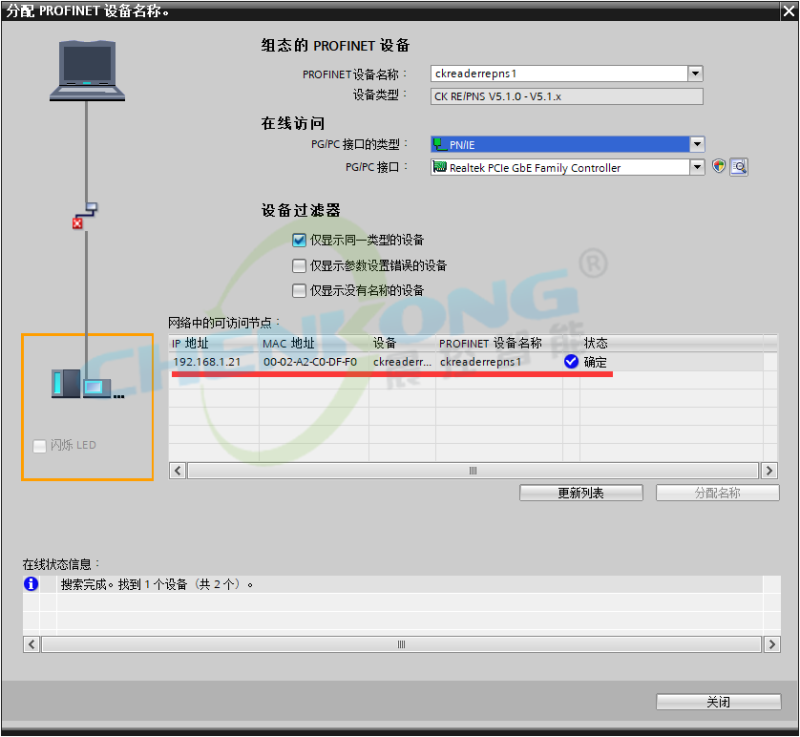Viewport: 800px width, 737px height.
Task: Click the blue checkmark status icon
Action: tap(571, 362)
